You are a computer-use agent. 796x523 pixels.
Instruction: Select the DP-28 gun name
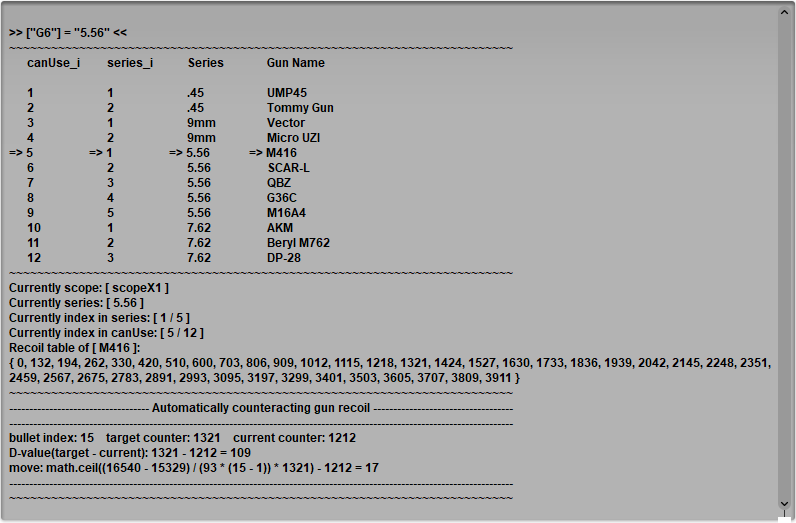click(x=284, y=258)
